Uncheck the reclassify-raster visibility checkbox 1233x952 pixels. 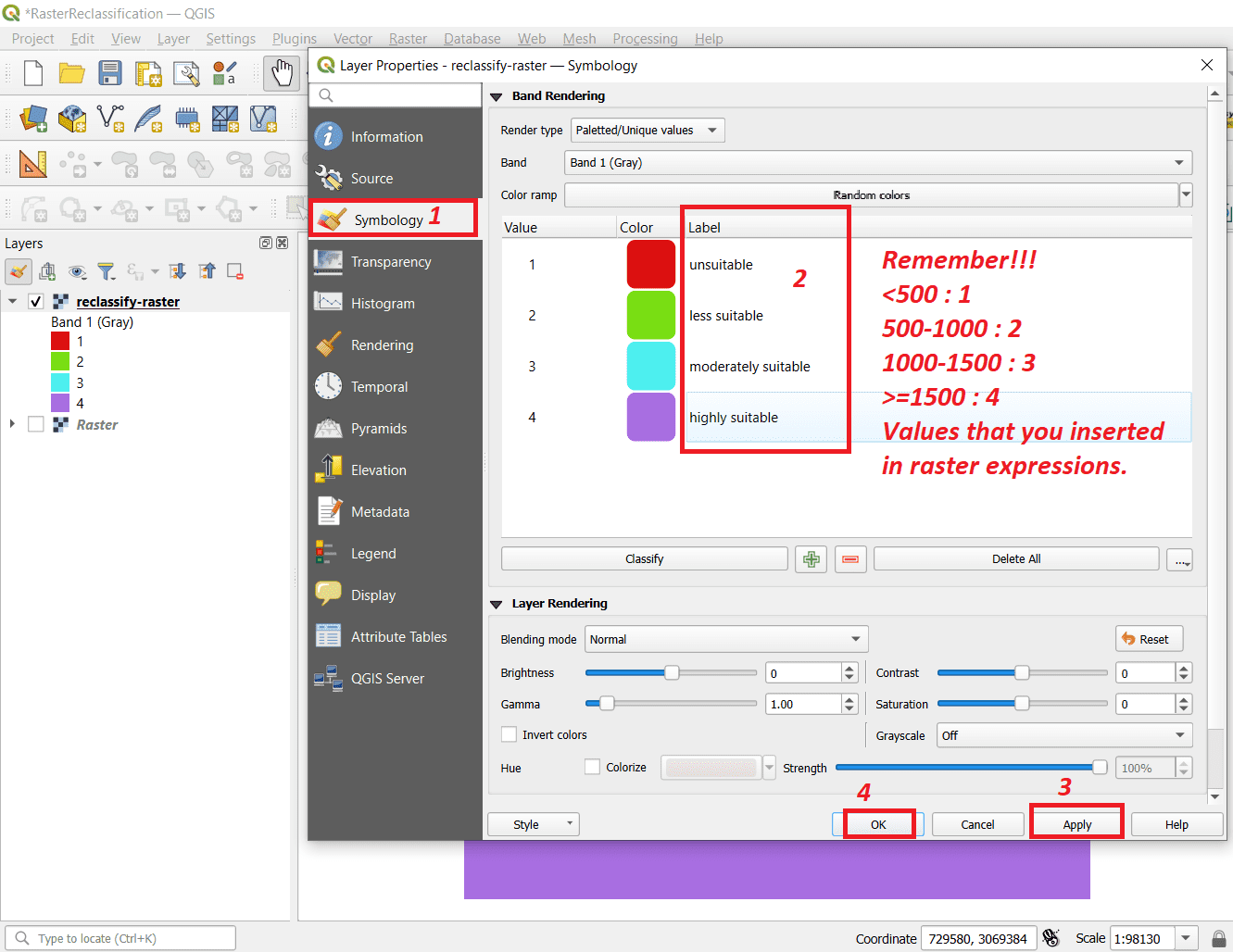[x=37, y=301]
